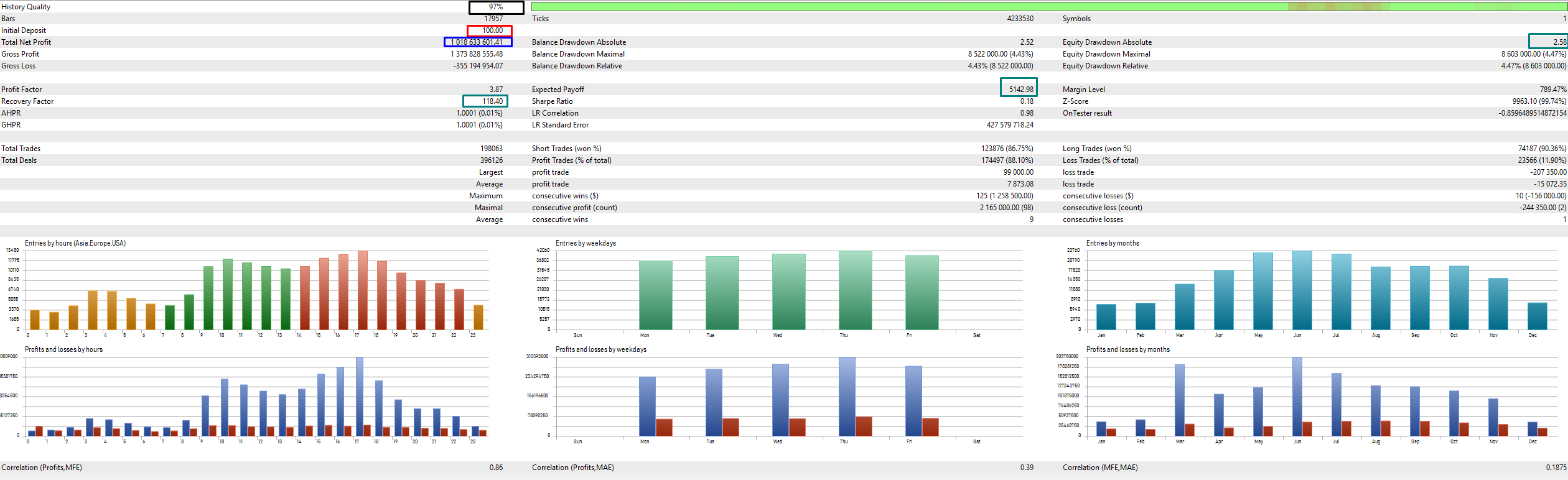The width and height of the screenshot is (1568, 480).
Task: Select the Gross Loss value -355 194 954.07
Action: [478, 66]
